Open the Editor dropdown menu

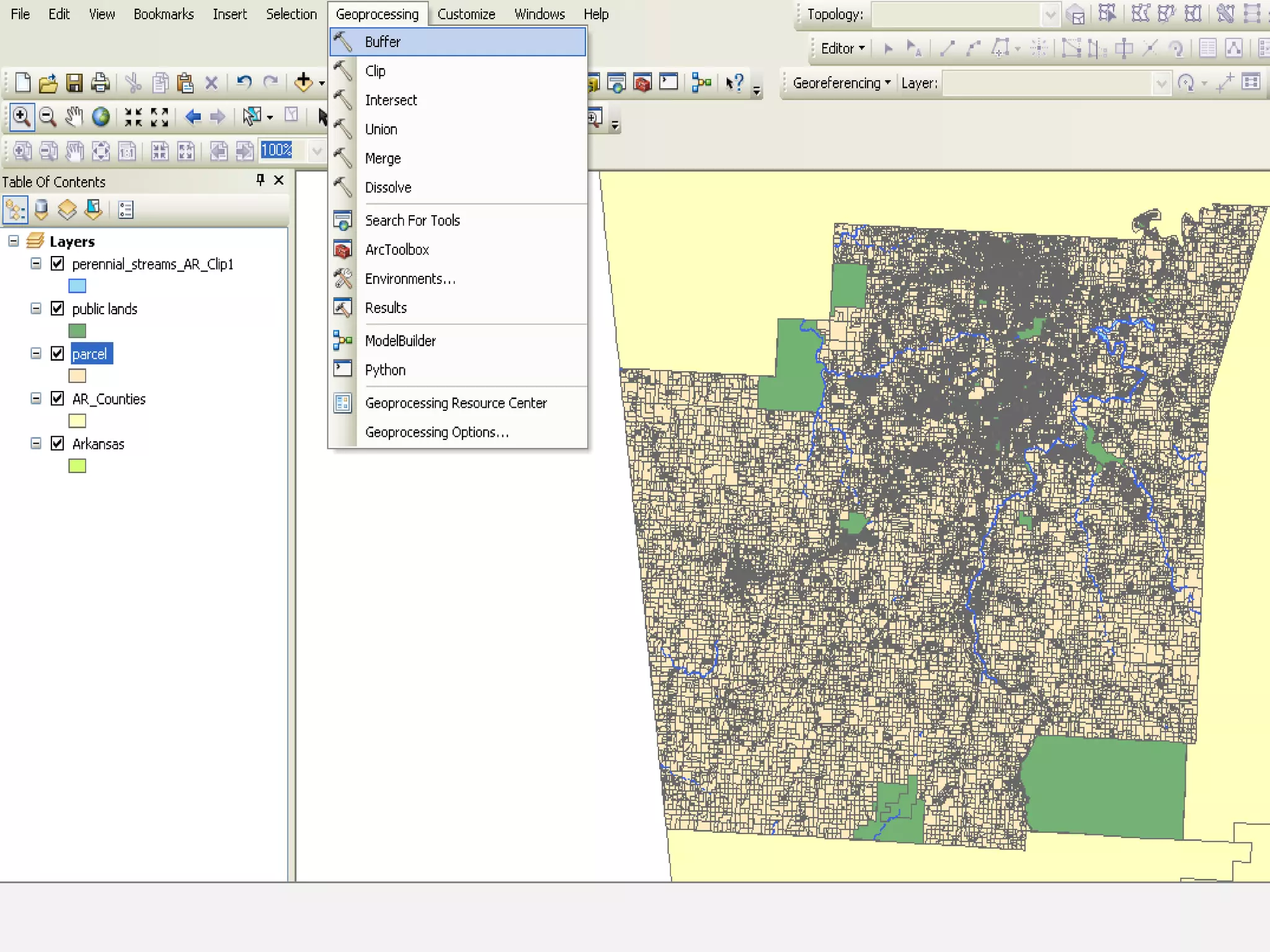pyautogui.click(x=842, y=48)
